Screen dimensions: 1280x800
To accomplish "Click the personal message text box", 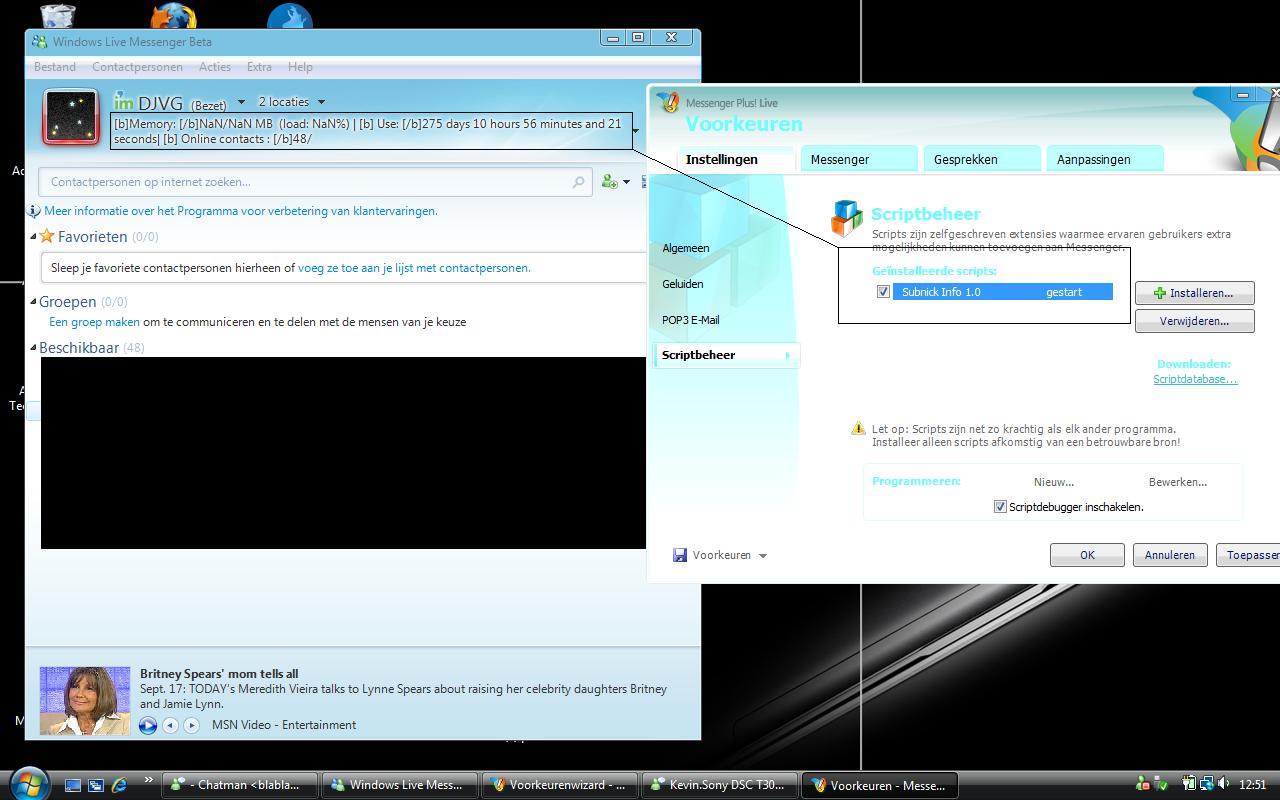I will click(371, 131).
